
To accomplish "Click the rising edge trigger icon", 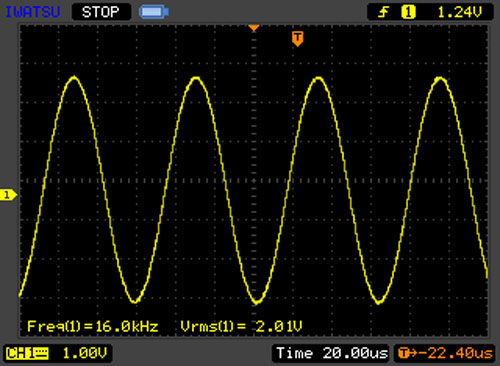I will pyautogui.click(x=383, y=12).
